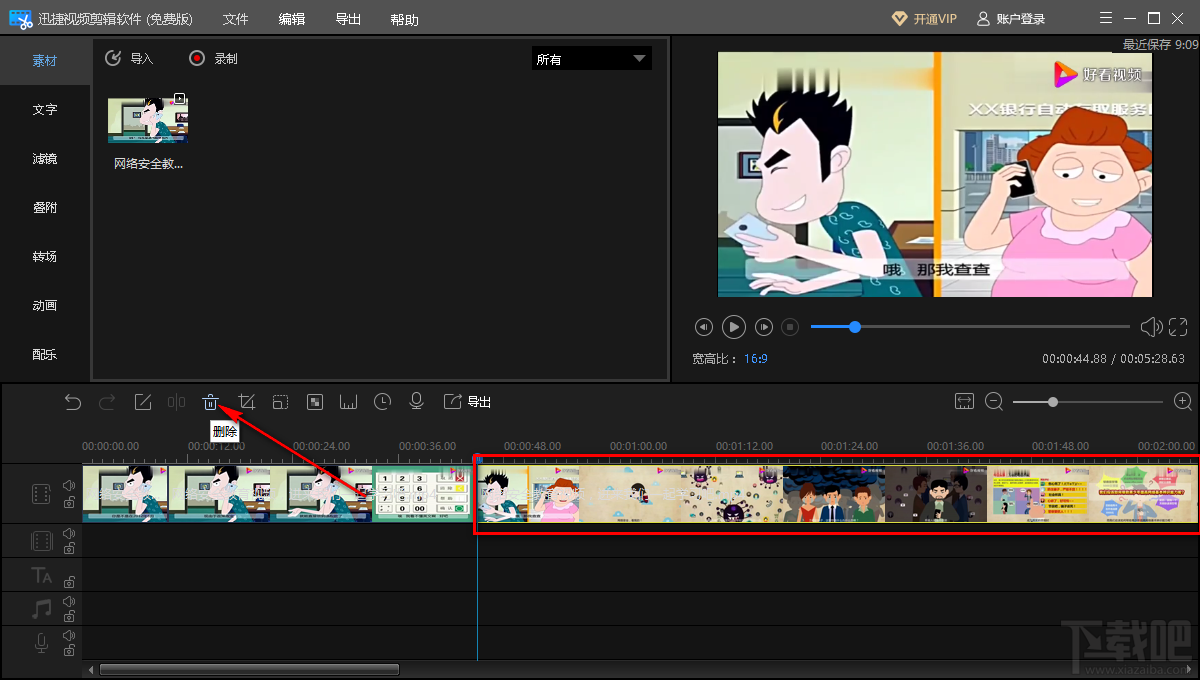Image resolution: width=1200 pixels, height=680 pixels.
Task: Click the clock duration icon
Action: click(383, 402)
